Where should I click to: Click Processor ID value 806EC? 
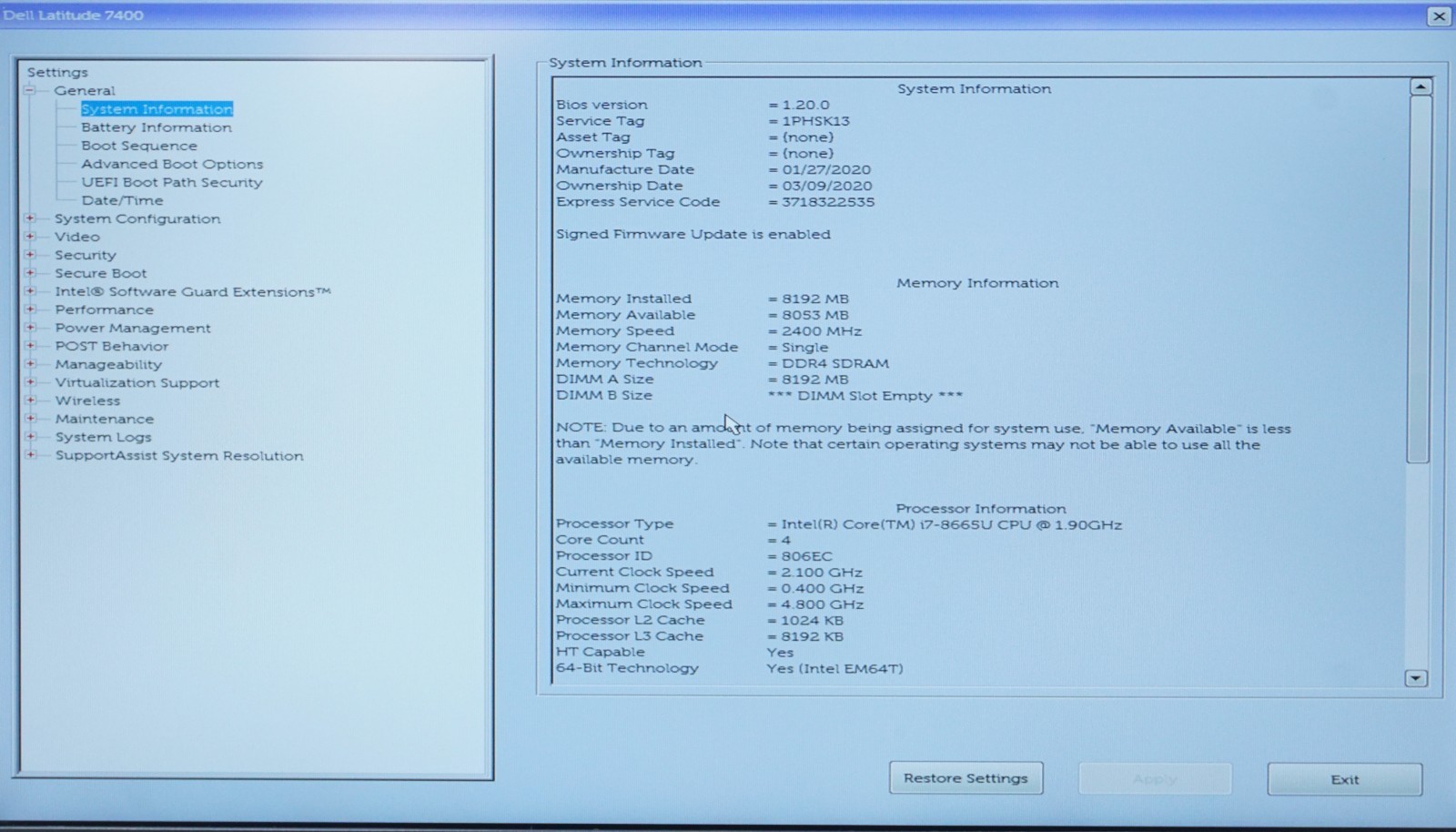coord(806,556)
